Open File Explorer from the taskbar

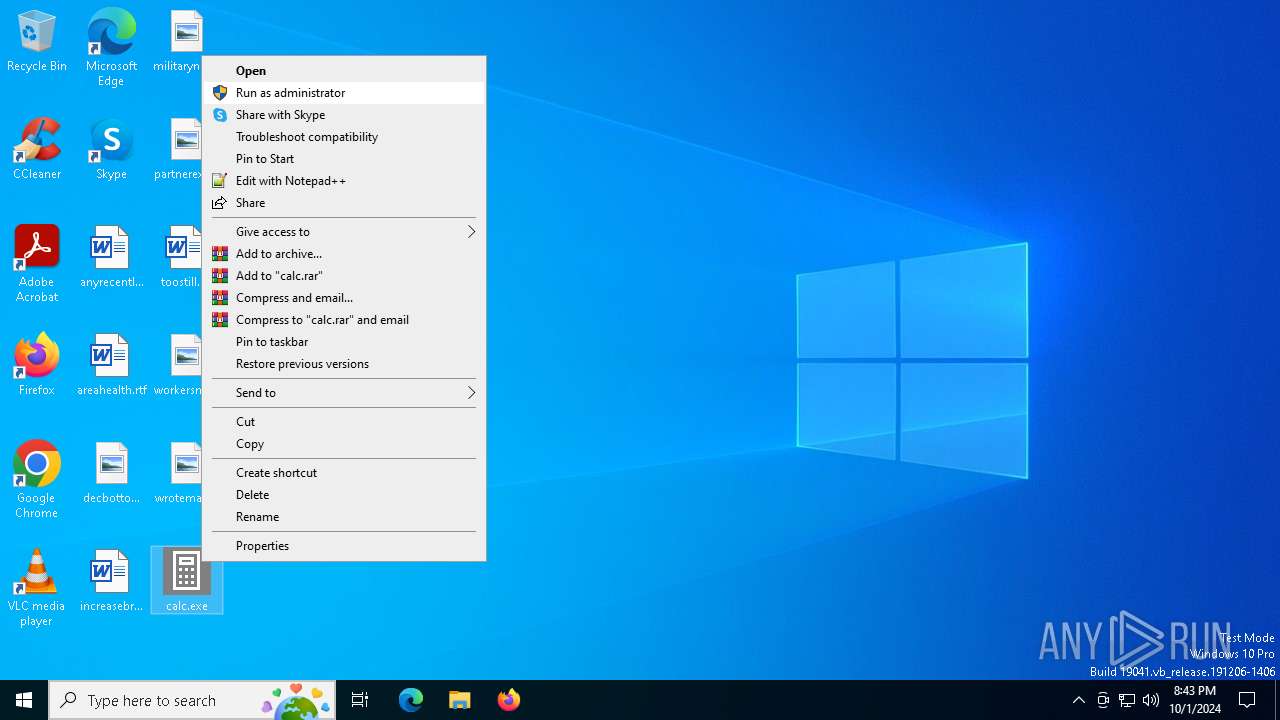click(x=459, y=700)
